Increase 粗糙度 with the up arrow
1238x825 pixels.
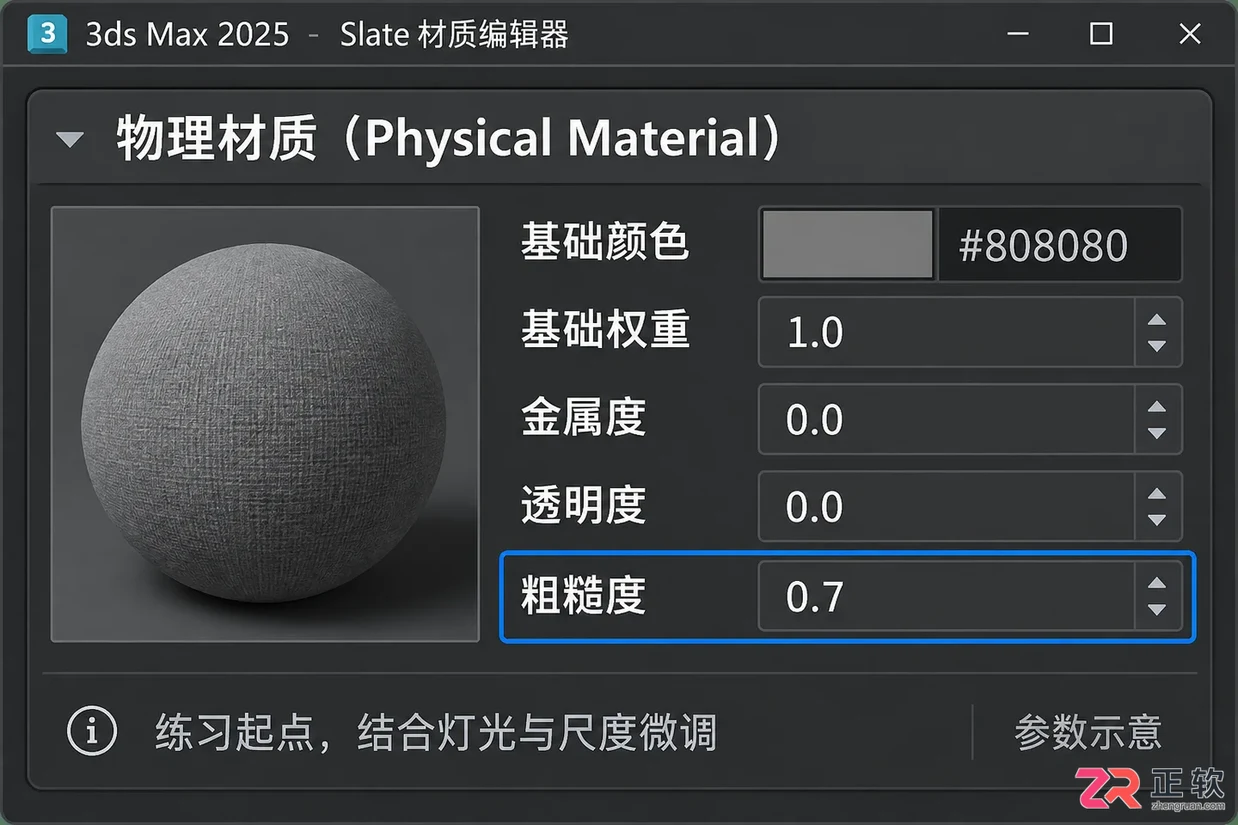pyautogui.click(x=1157, y=583)
